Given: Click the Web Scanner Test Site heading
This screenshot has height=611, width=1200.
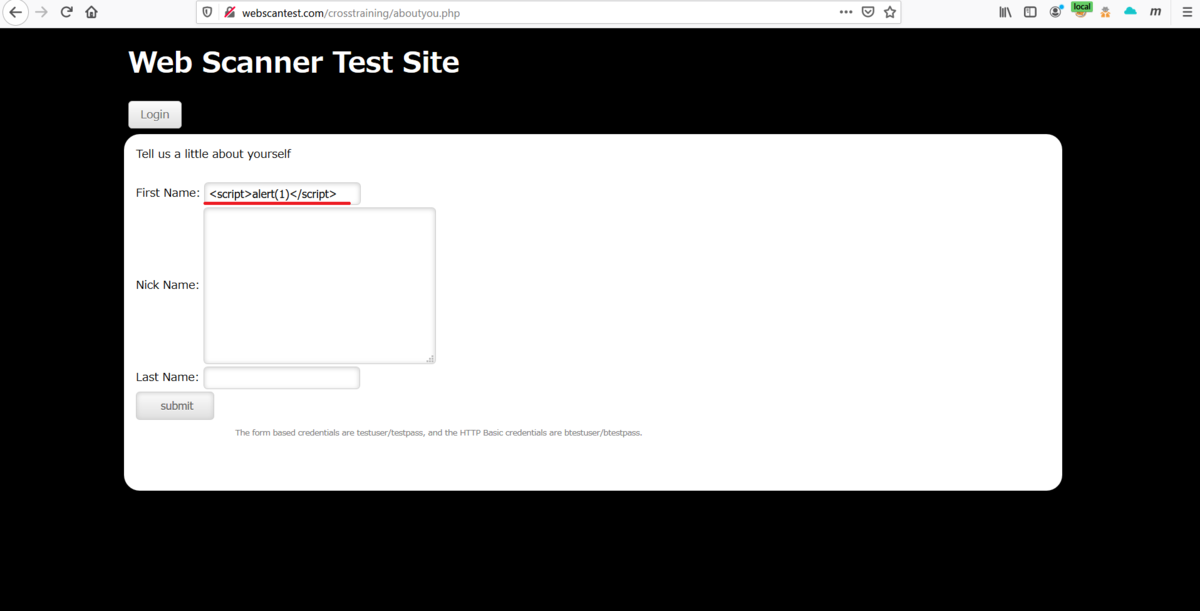Looking at the screenshot, I should point(294,62).
